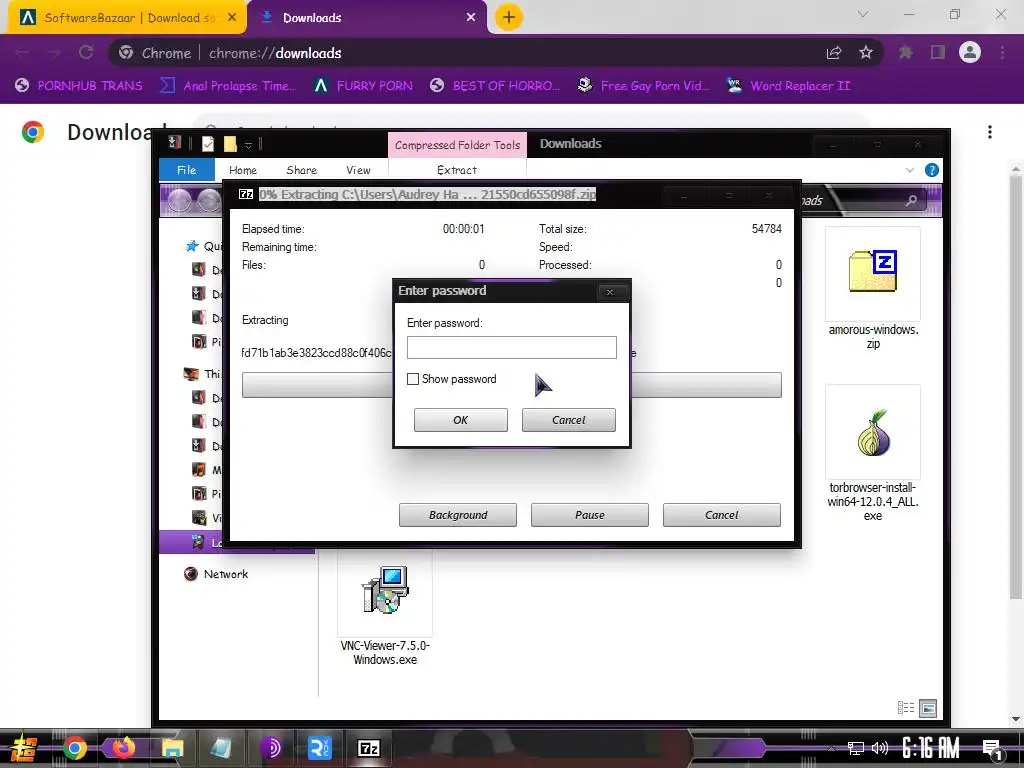Open the volume tray icon

pos(880,748)
